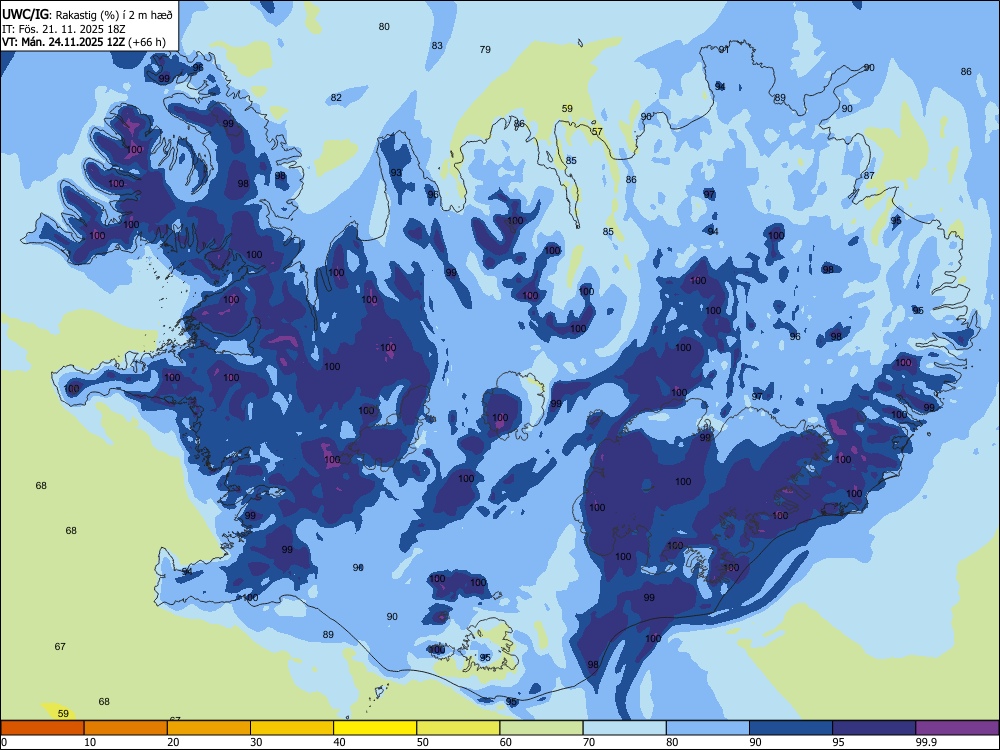The image size is (1000, 750).
Task: Select the light blue 80–90 legend swatch
Action: [x=708, y=728]
